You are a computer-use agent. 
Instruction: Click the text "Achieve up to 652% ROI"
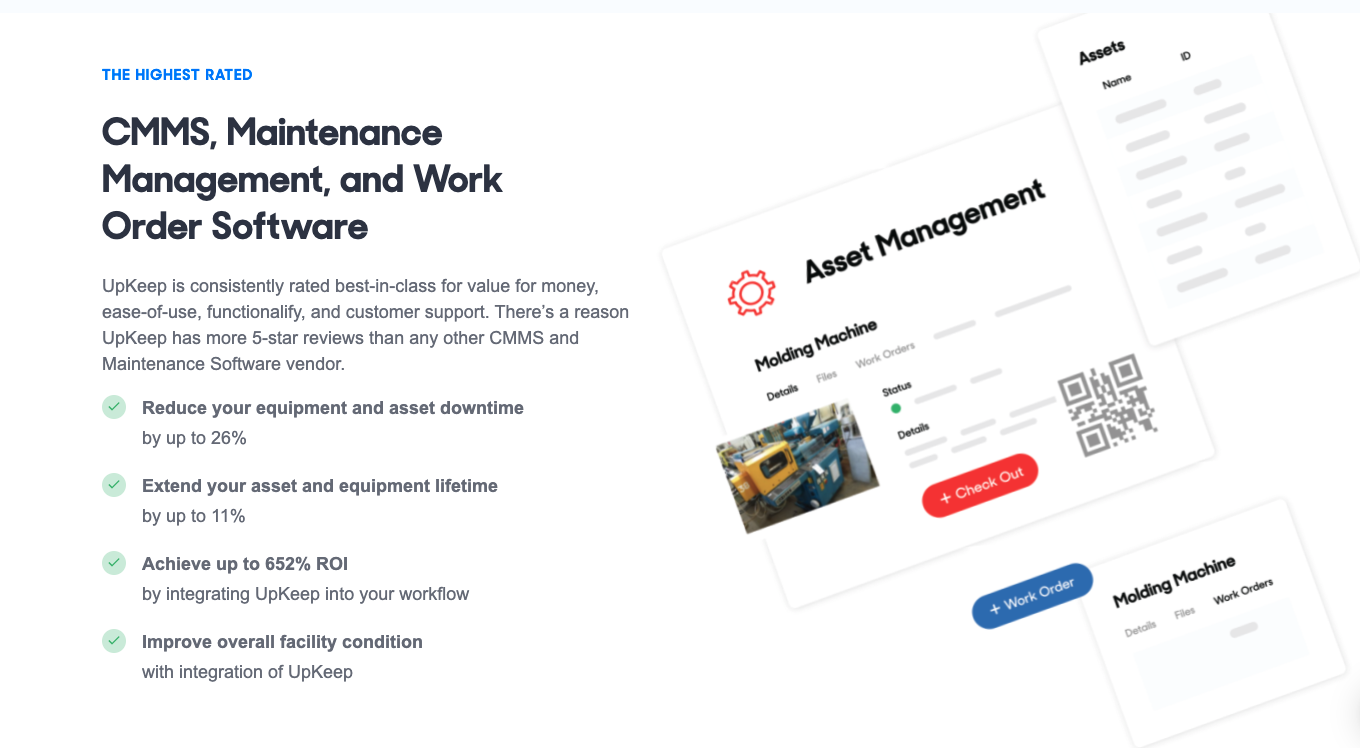click(245, 564)
